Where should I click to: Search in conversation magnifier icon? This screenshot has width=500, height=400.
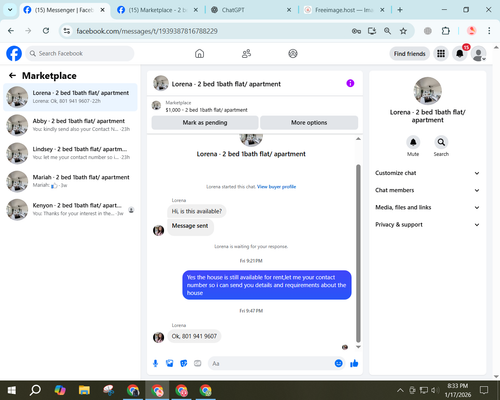[x=441, y=142]
